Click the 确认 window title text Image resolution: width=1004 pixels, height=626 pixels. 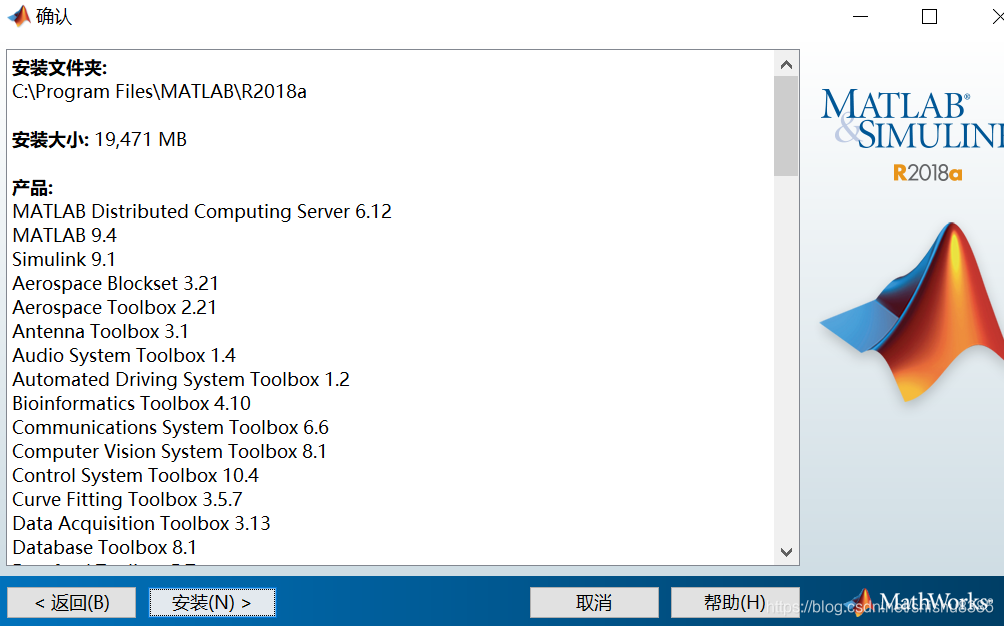tap(54, 16)
